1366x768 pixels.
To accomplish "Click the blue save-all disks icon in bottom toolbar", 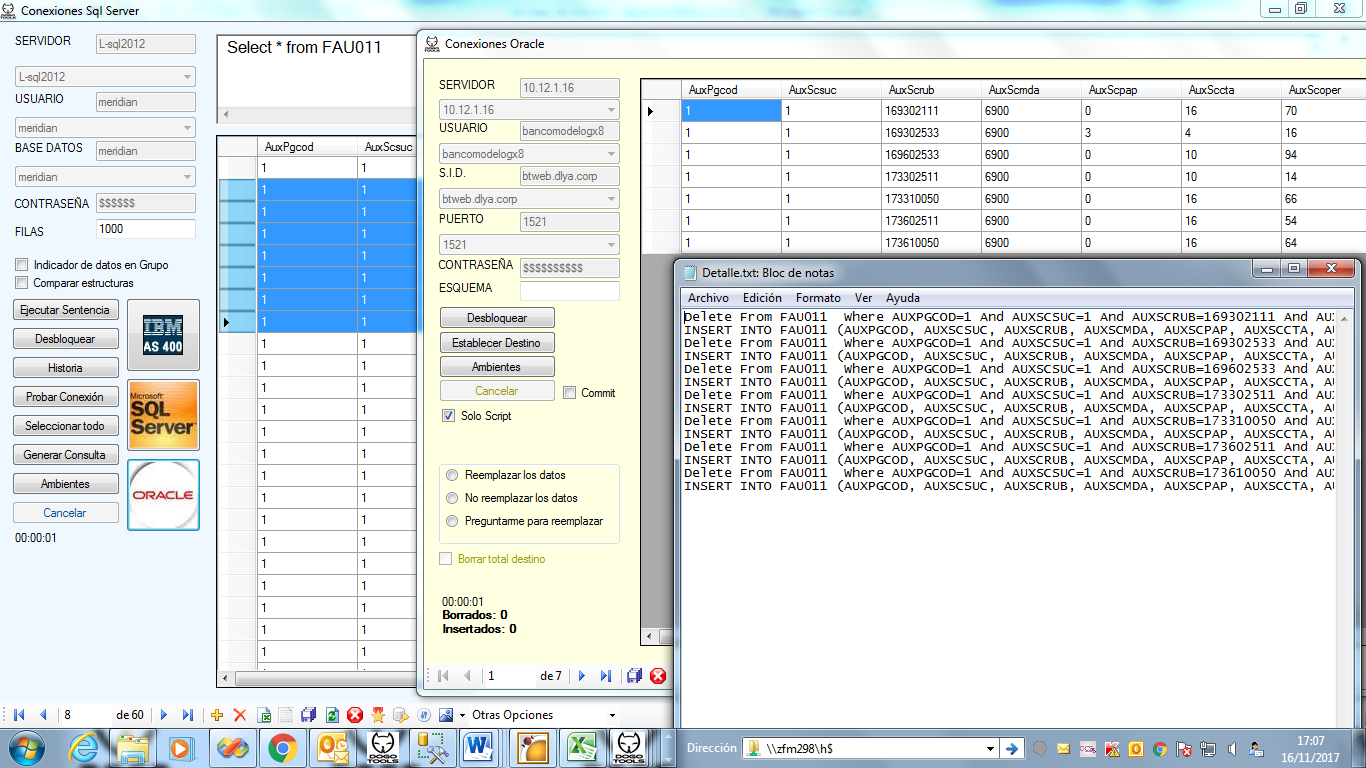I will click(308, 715).
